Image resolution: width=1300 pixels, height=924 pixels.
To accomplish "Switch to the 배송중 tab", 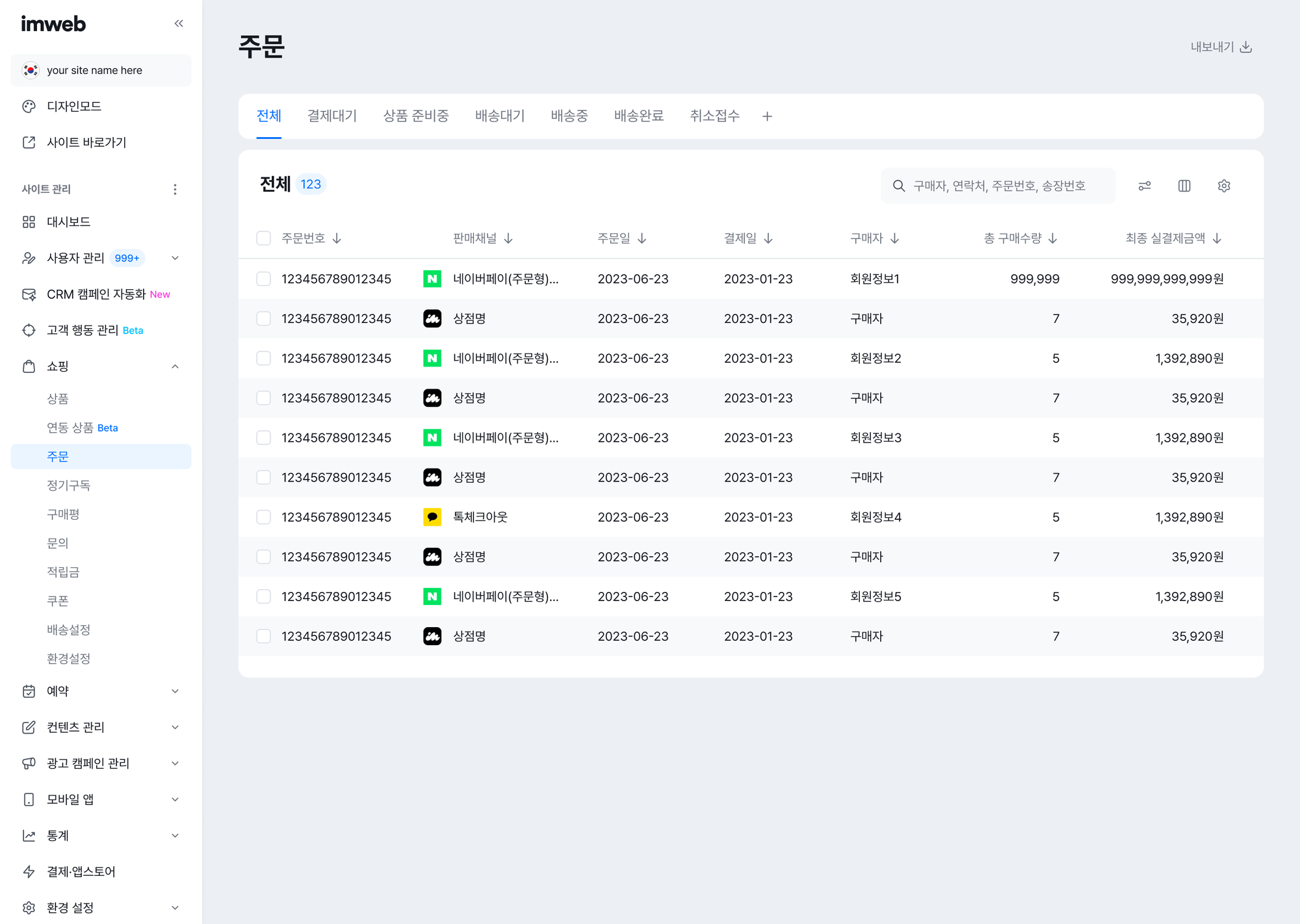I will point(569,116).
